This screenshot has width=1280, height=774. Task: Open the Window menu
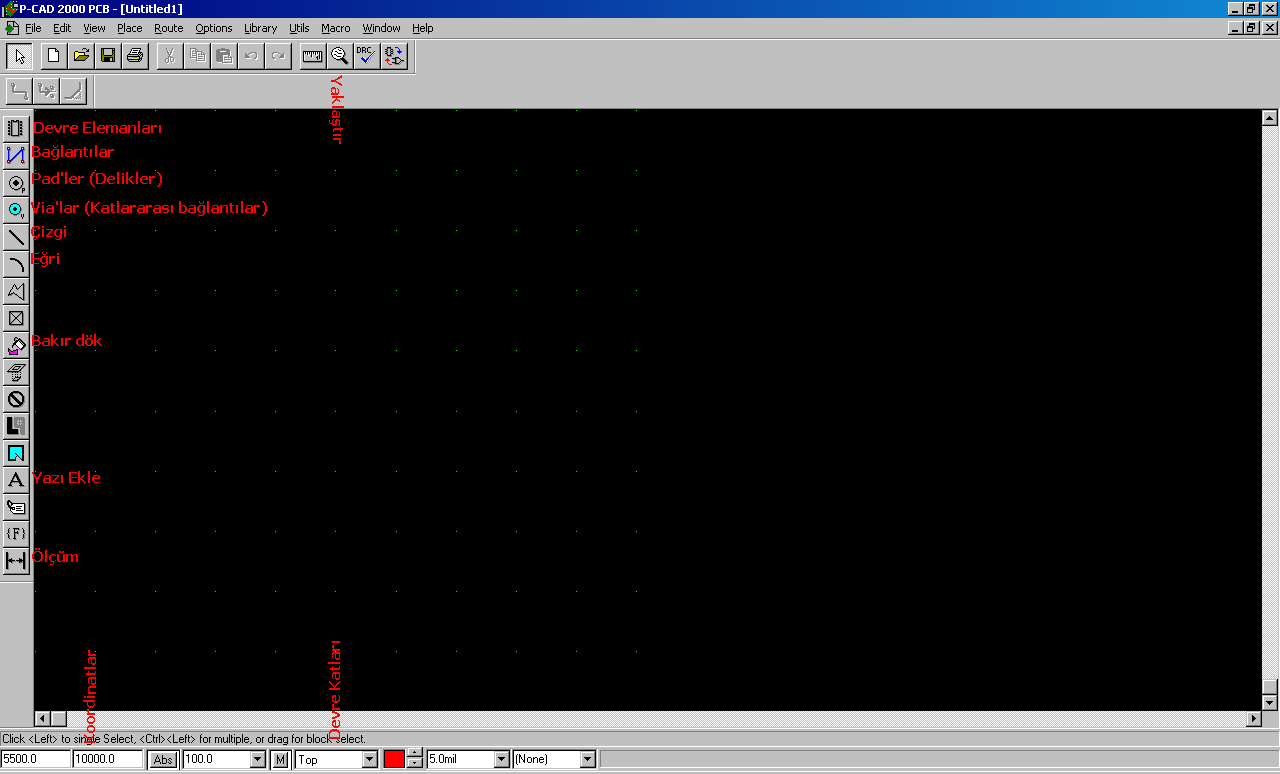click(381, 28)
